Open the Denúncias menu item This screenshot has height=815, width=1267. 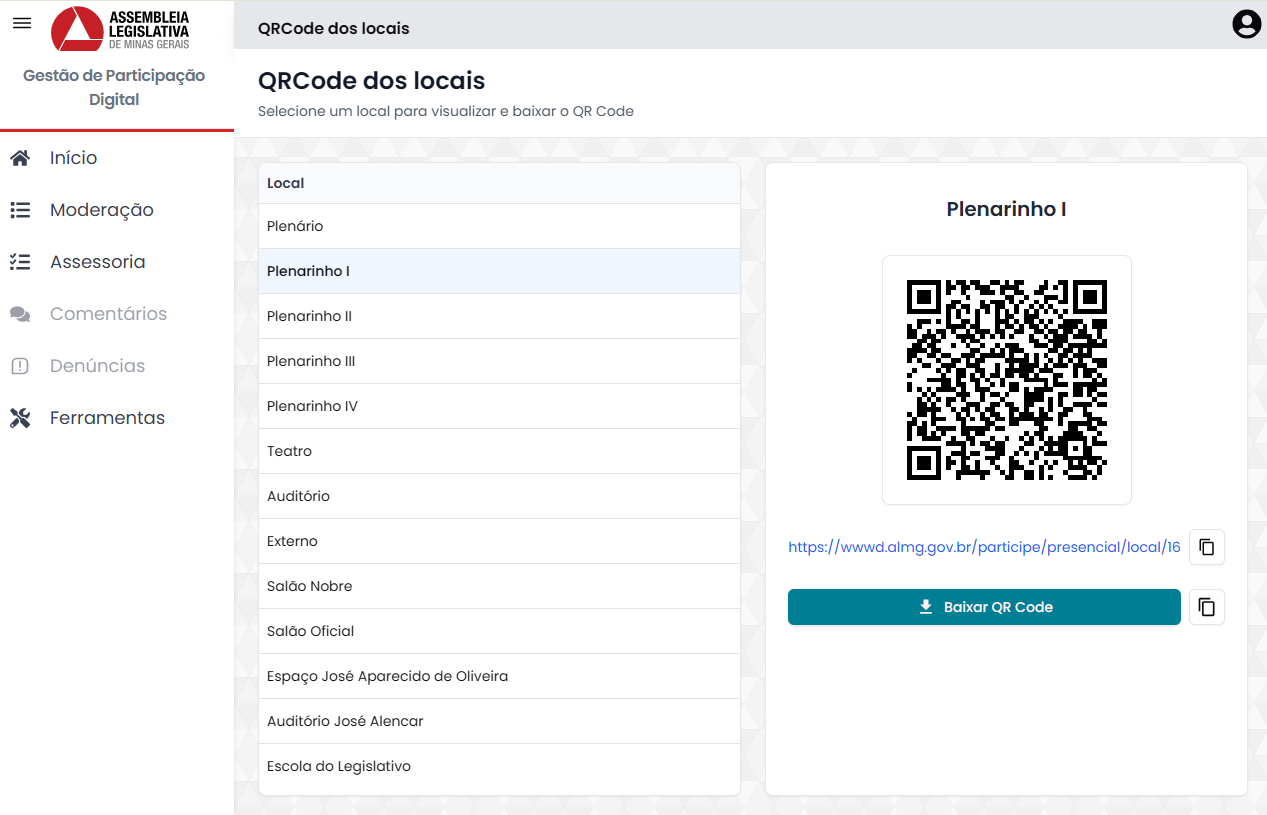[x=97, y=366]
